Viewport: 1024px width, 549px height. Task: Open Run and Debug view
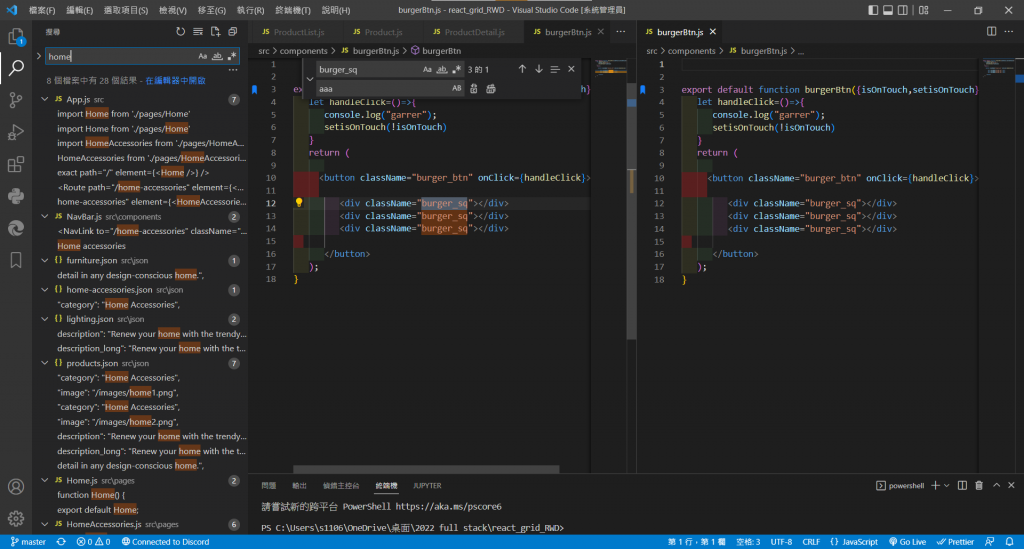16,132
